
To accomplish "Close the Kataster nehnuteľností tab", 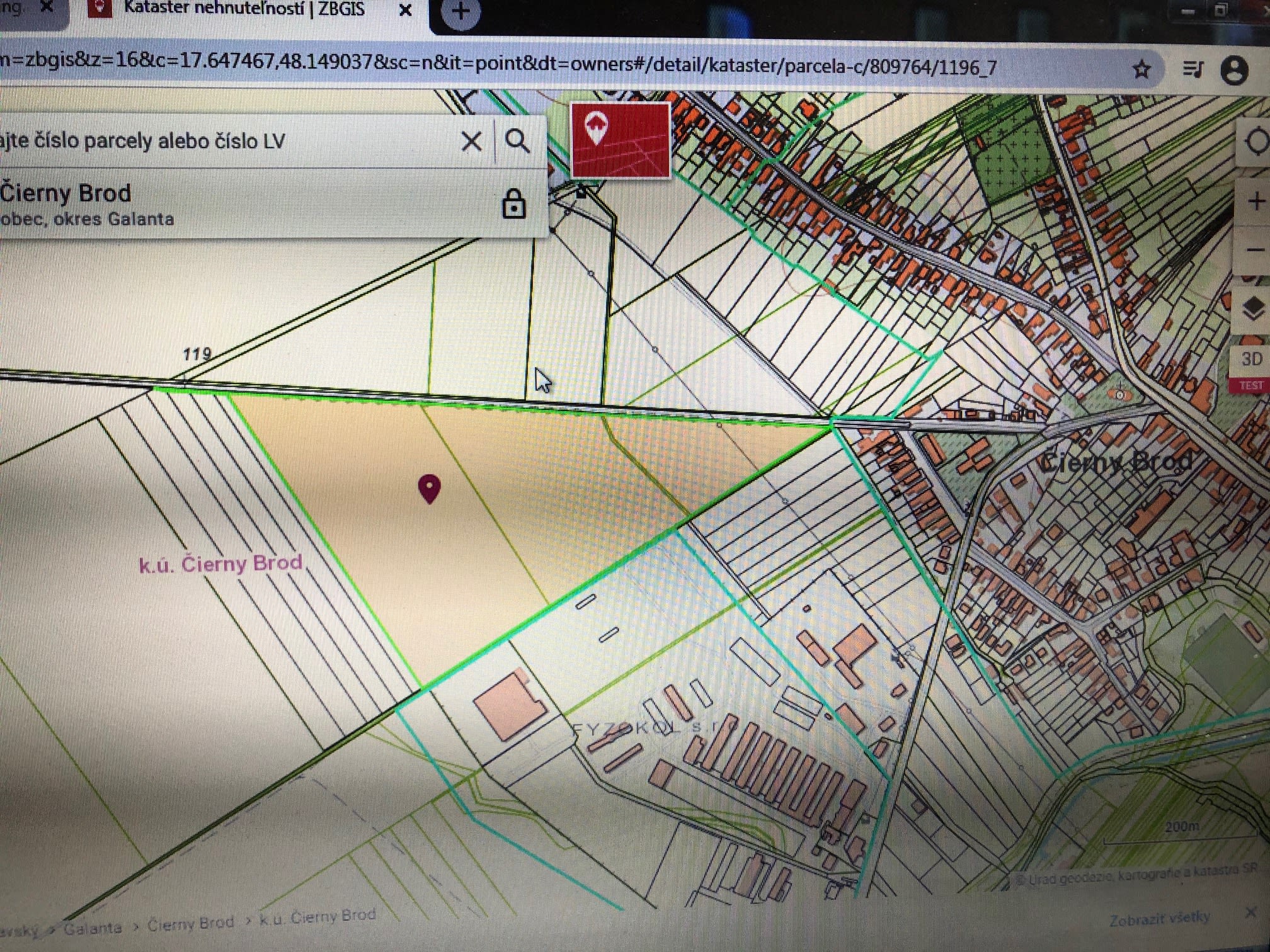I will point(406,11).
